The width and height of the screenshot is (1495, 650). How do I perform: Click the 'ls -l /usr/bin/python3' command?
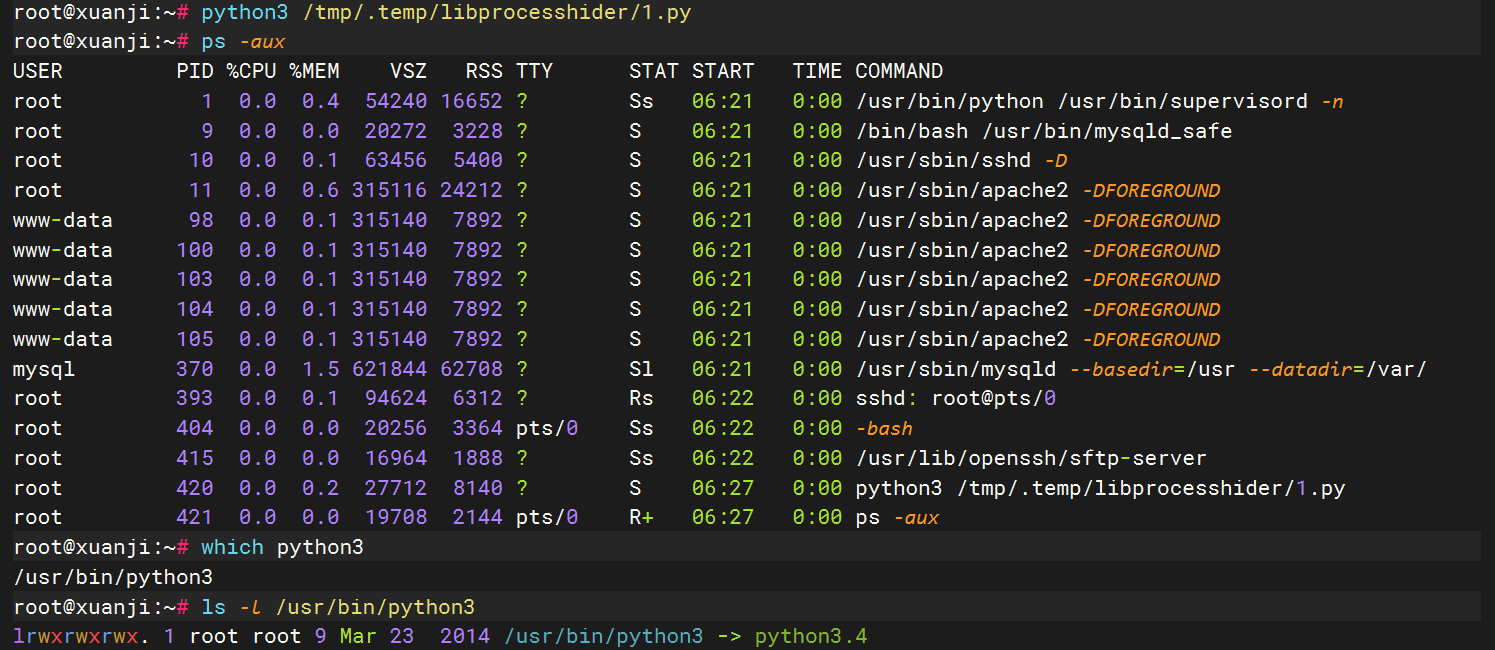click(338, 607)
